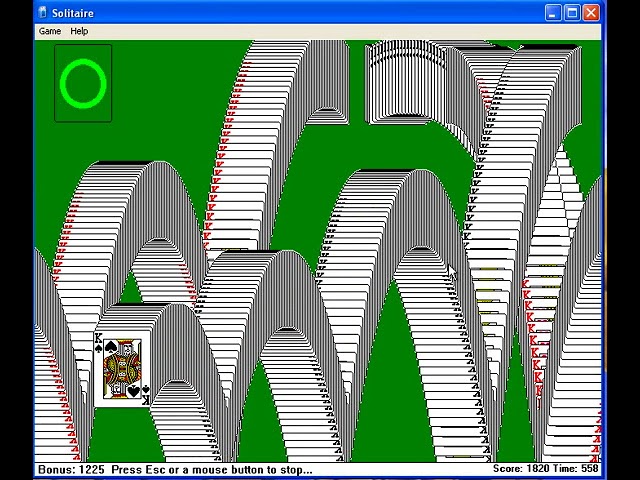Screen dimensions: 640x480
Task: Click the Solitaire title bar icon
Action: click(43, 13)
